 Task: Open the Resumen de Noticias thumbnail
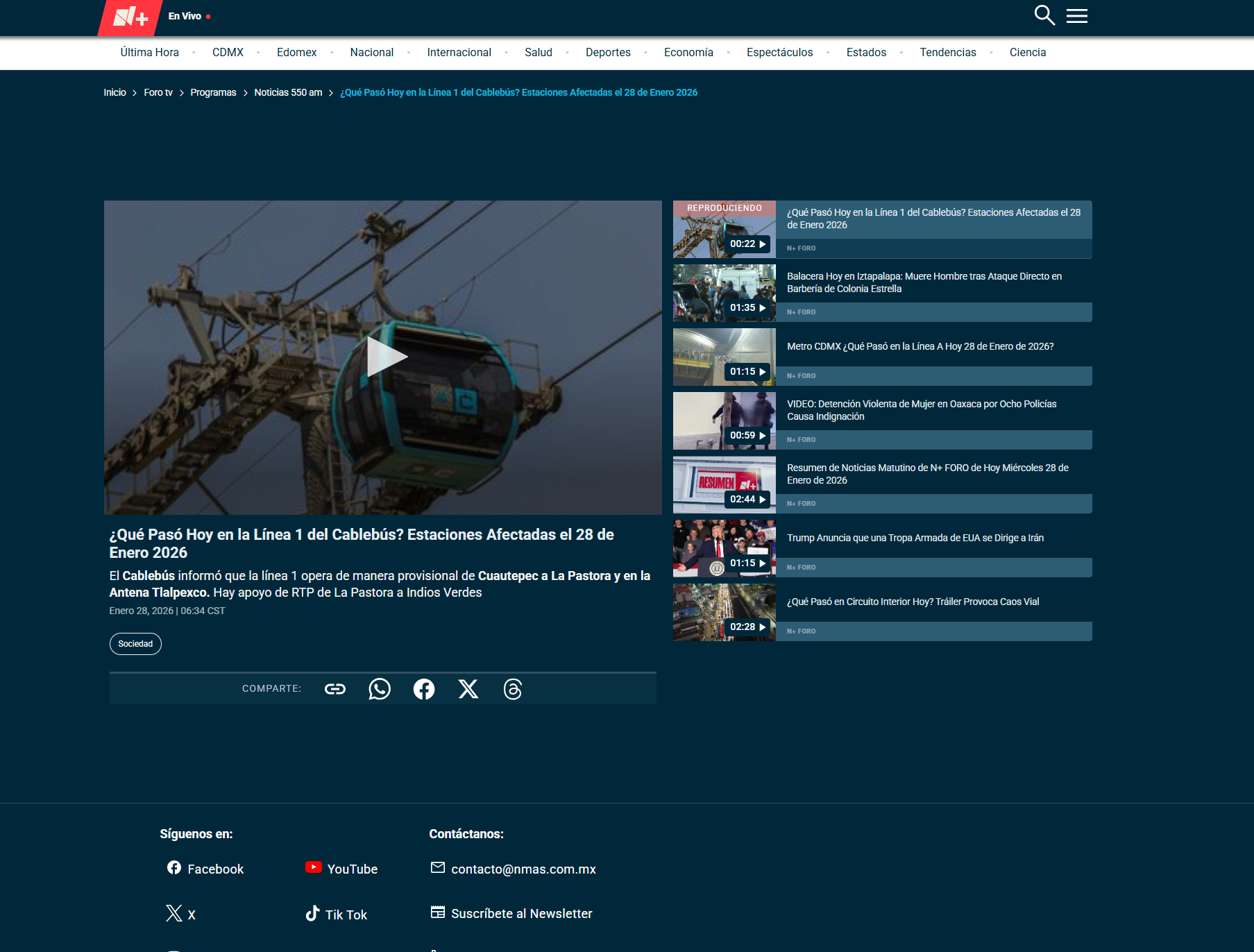point(725,485)
